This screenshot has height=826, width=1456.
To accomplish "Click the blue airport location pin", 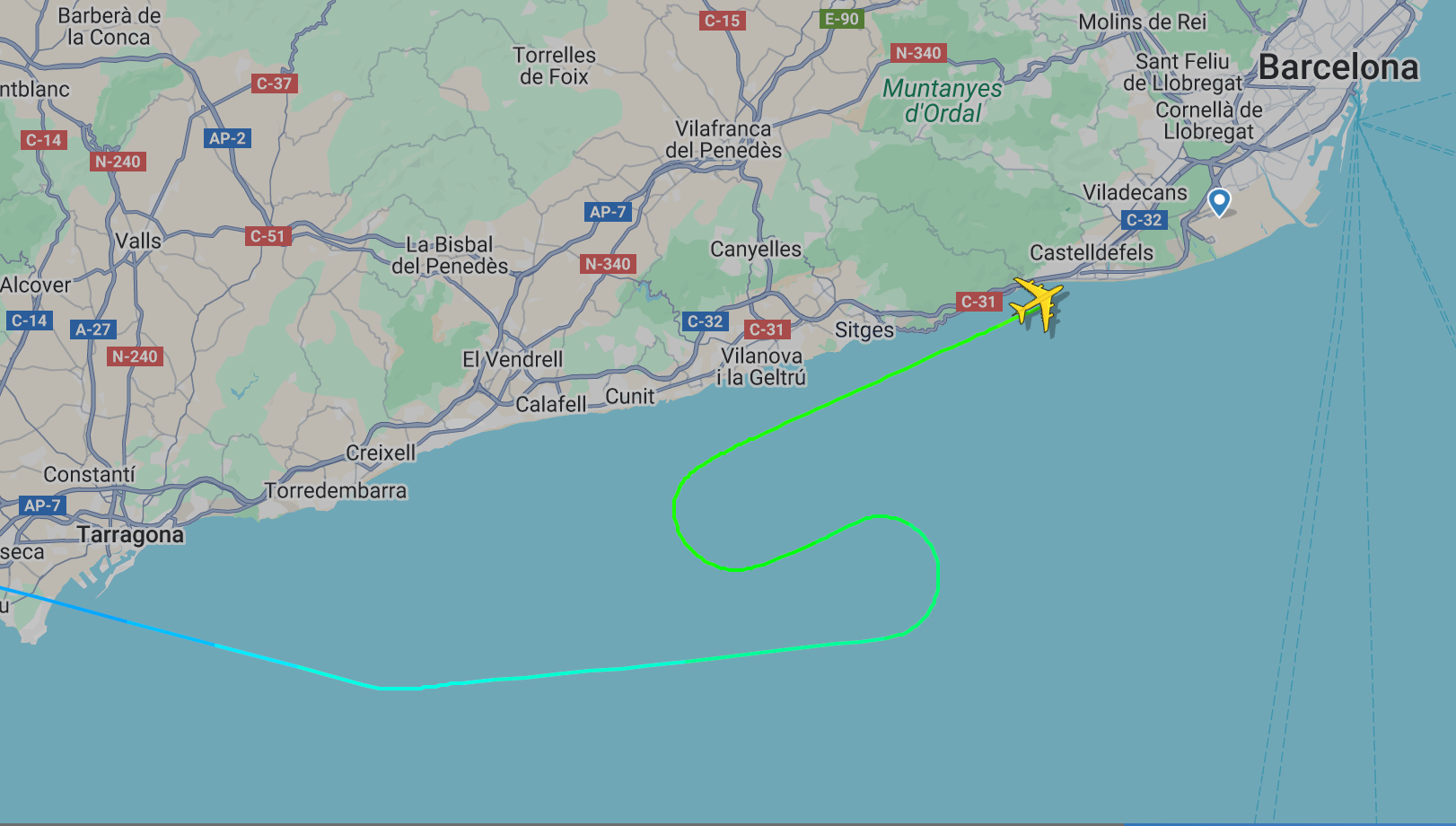I will click(x=1219, y=202).
